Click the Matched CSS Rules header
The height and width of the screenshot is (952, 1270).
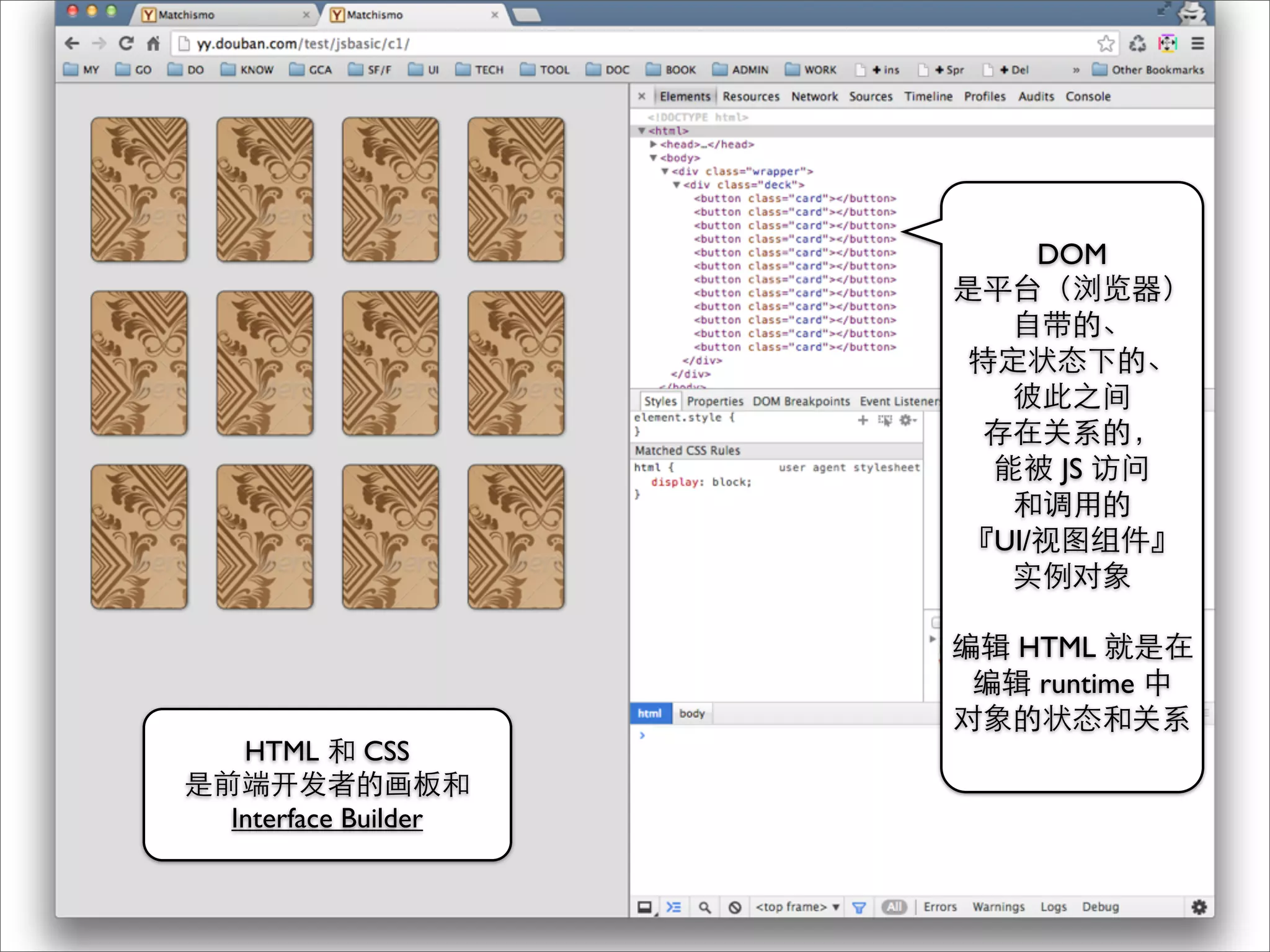point(776,450)
